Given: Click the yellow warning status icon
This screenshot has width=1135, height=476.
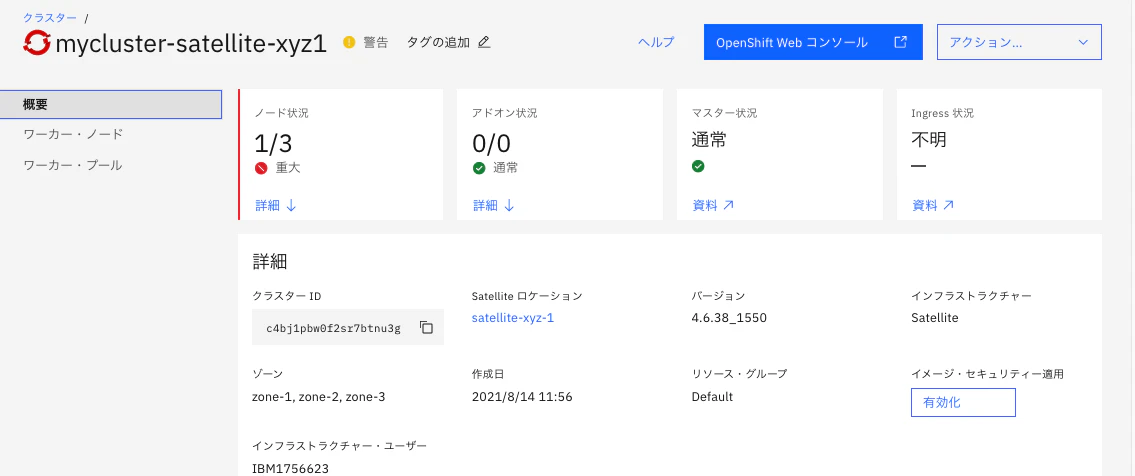Looking at the screenshot, I should 349,42.
